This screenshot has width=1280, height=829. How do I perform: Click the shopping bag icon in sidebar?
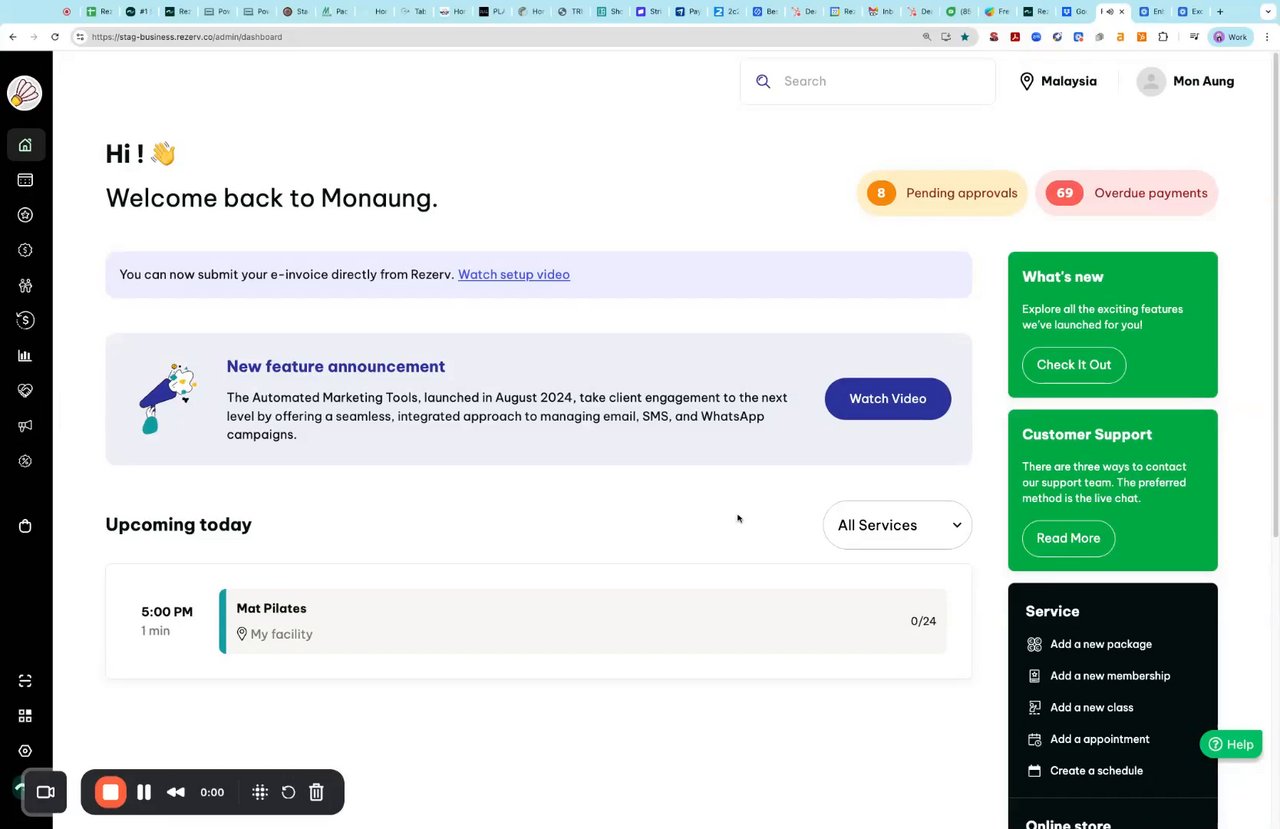25,527
